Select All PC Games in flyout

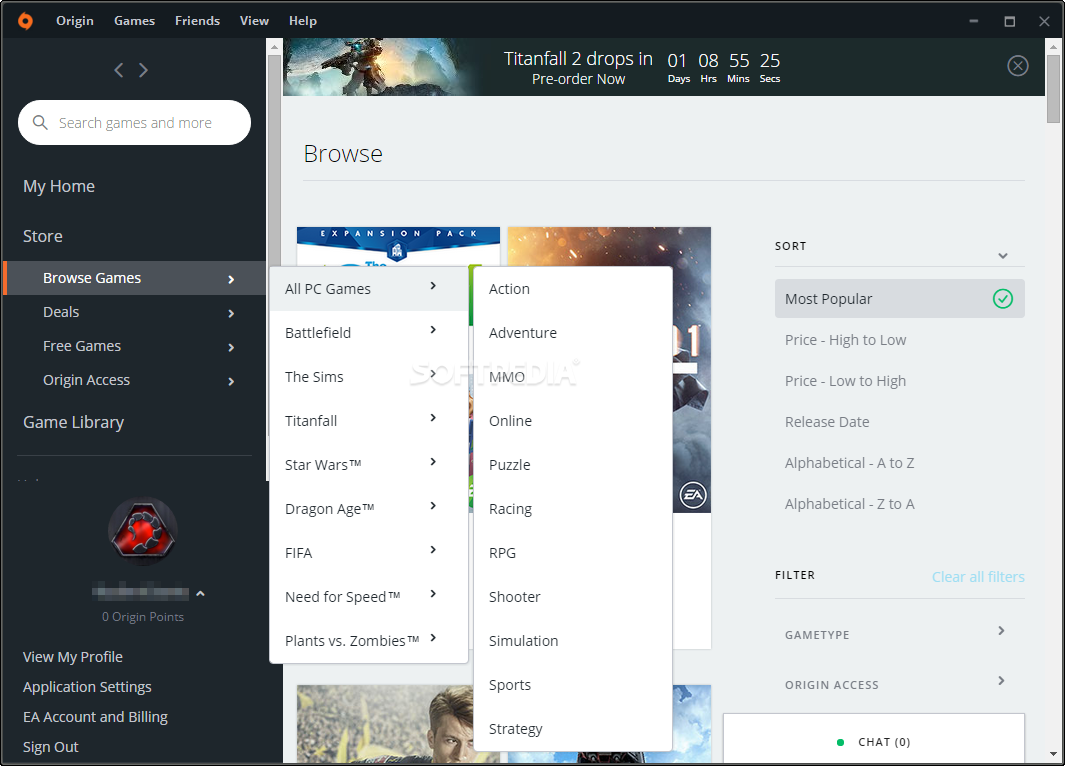[x=369, y=289]
